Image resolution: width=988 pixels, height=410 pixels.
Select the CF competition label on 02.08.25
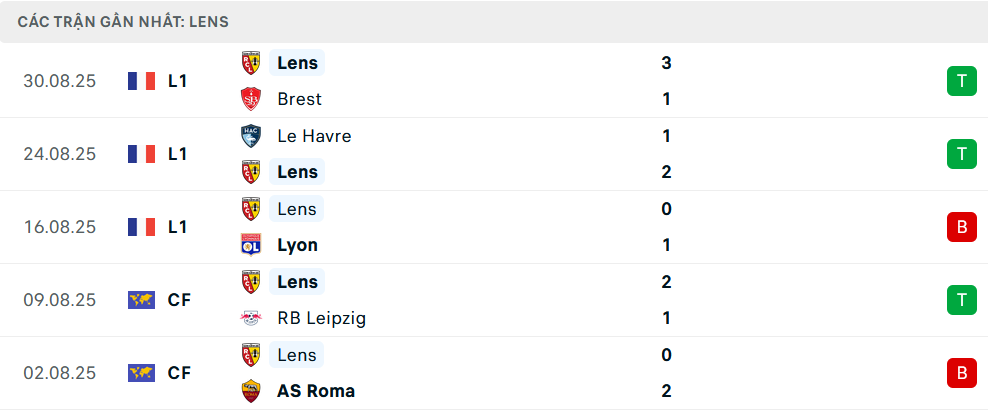click(179, 373)
